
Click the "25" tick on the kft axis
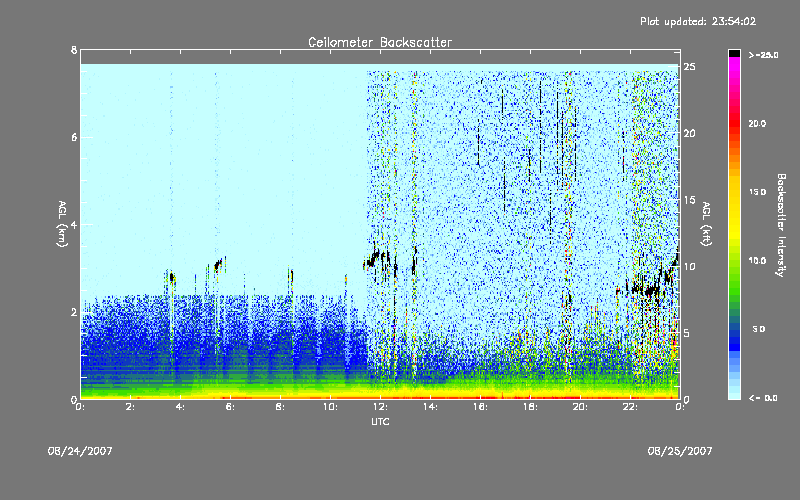[689, 67]
